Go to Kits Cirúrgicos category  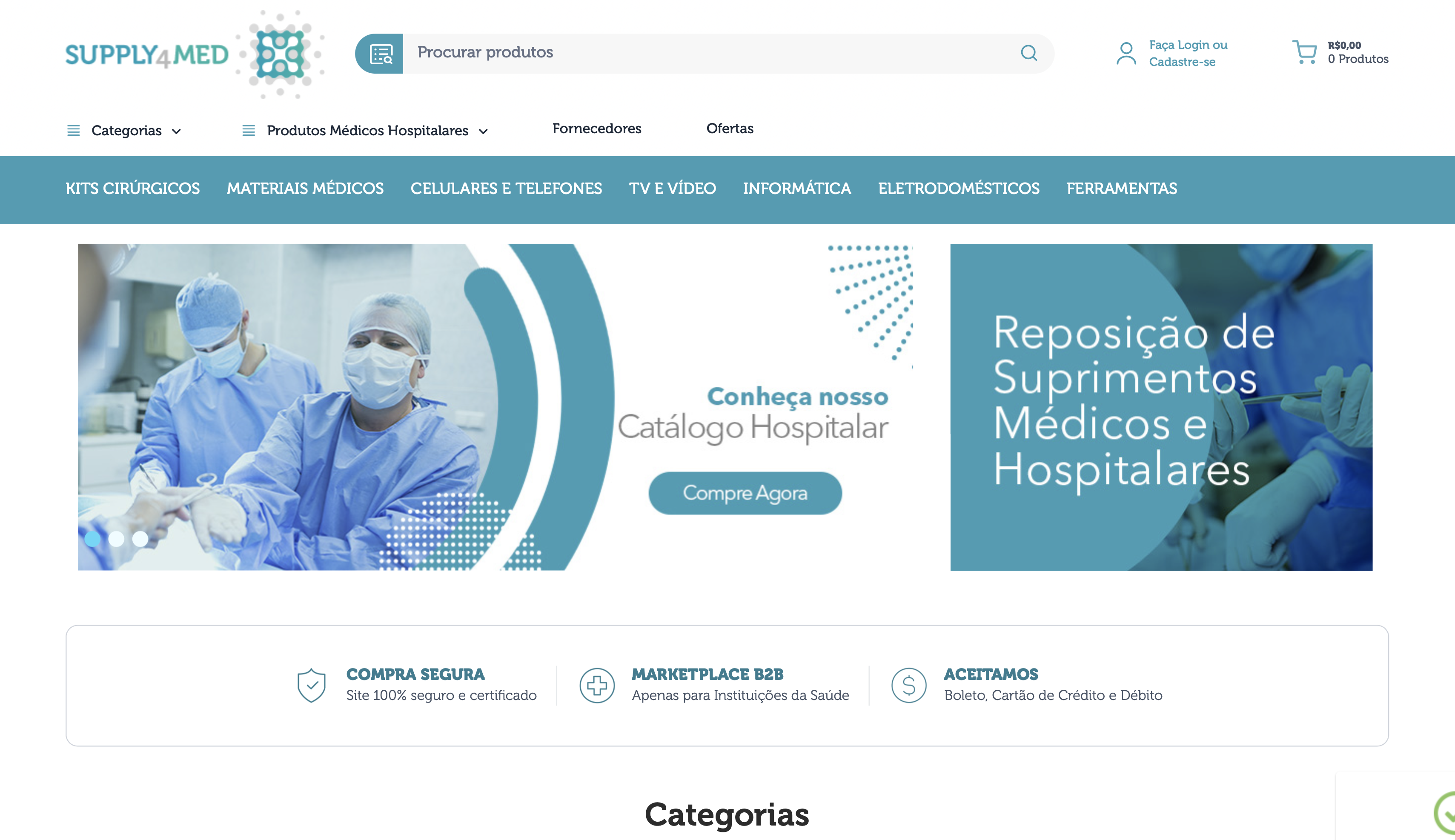click(133, 189)
